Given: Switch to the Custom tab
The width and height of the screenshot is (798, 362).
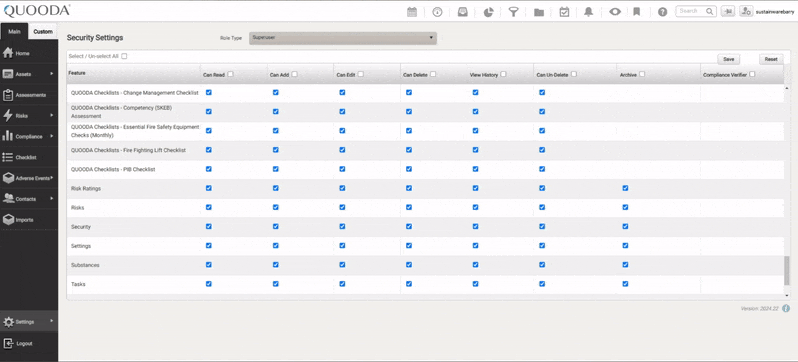Looking at the screenshot, I should pos(43,32).
